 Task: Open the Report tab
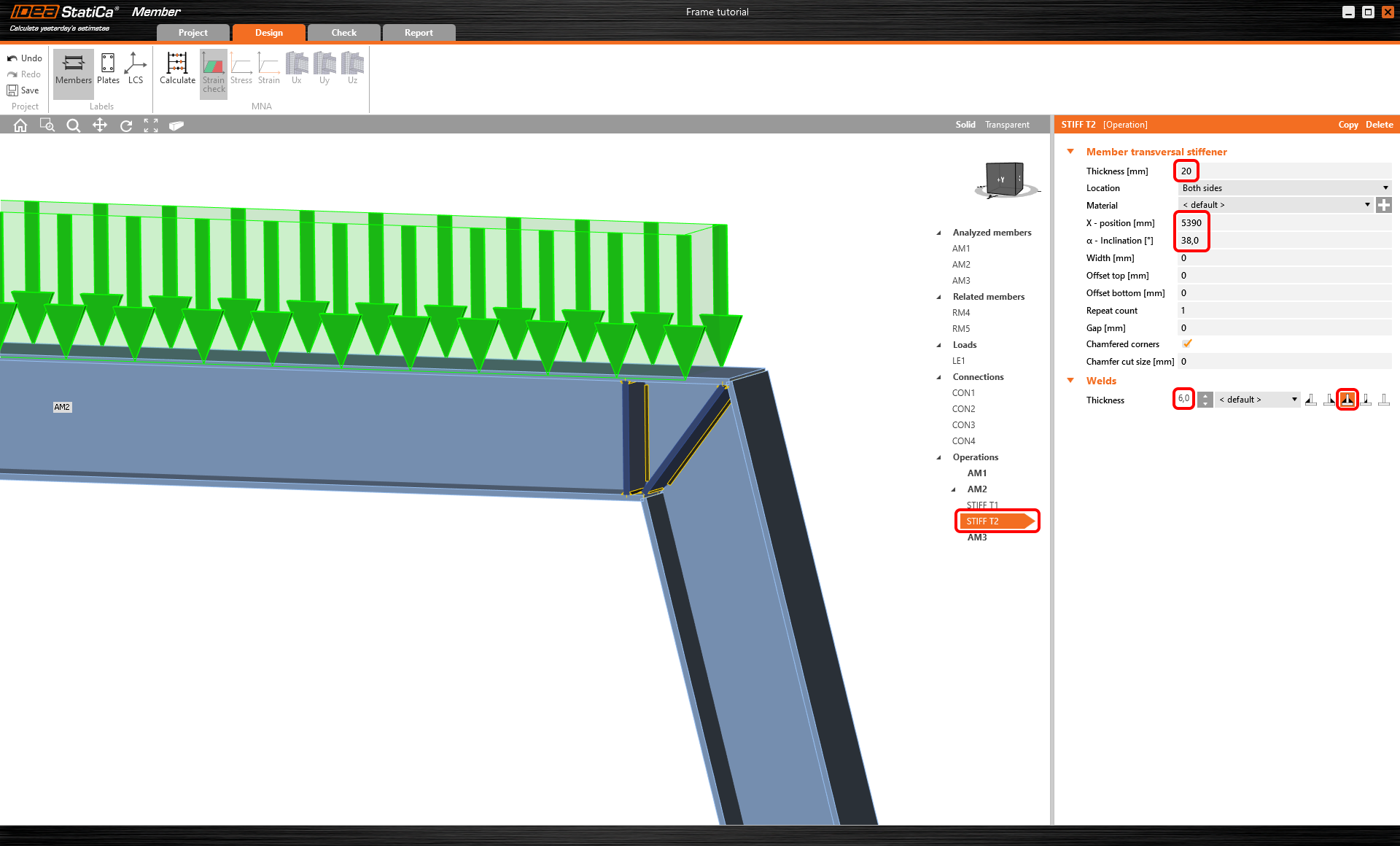[x=419, y=33]
